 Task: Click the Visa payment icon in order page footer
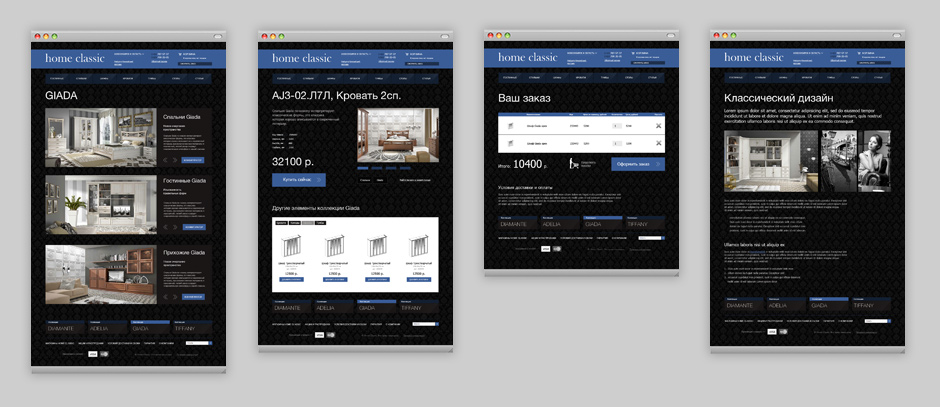pos(545,248)
